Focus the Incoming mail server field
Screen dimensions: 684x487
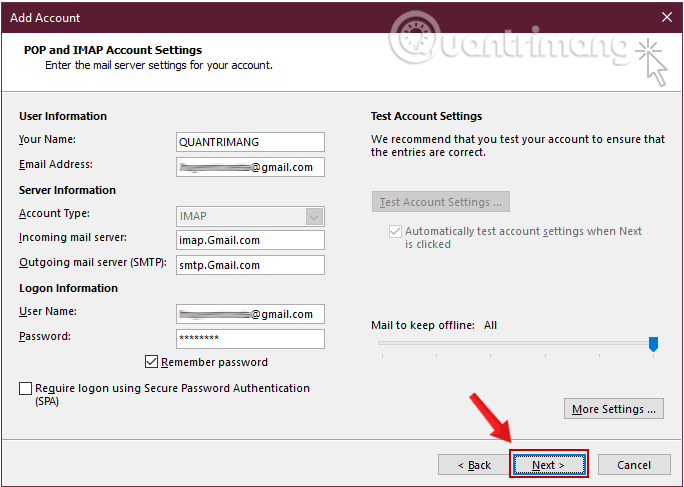[250, 240]
